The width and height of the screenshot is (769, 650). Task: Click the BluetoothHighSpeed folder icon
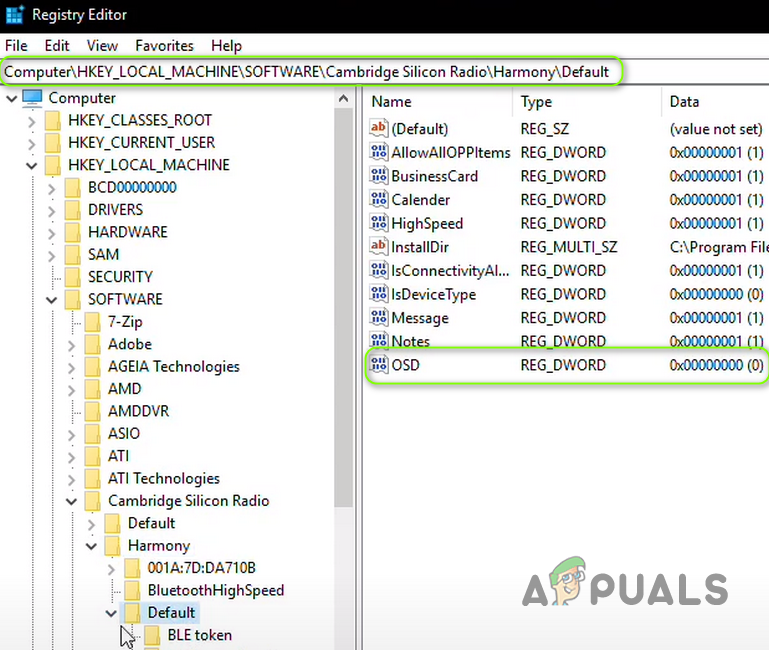coord(132,590)
